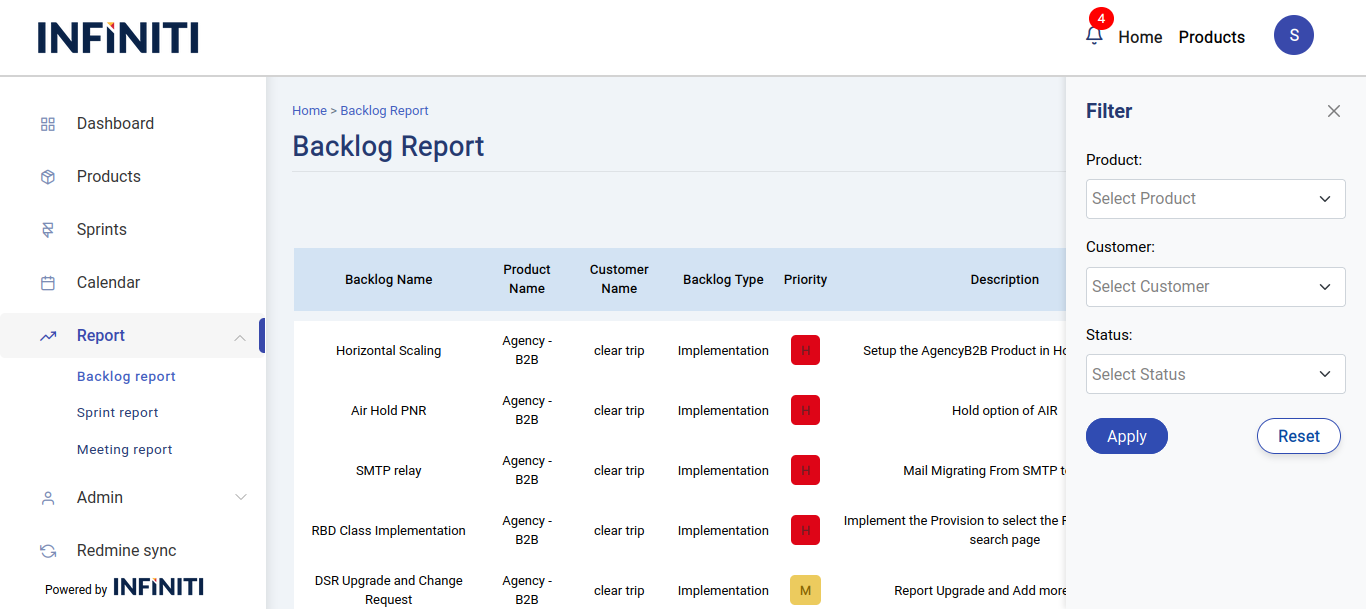Screen dimensions: 1366x609
Task: Click the yellow M priority badge
Action: [805, 591]
